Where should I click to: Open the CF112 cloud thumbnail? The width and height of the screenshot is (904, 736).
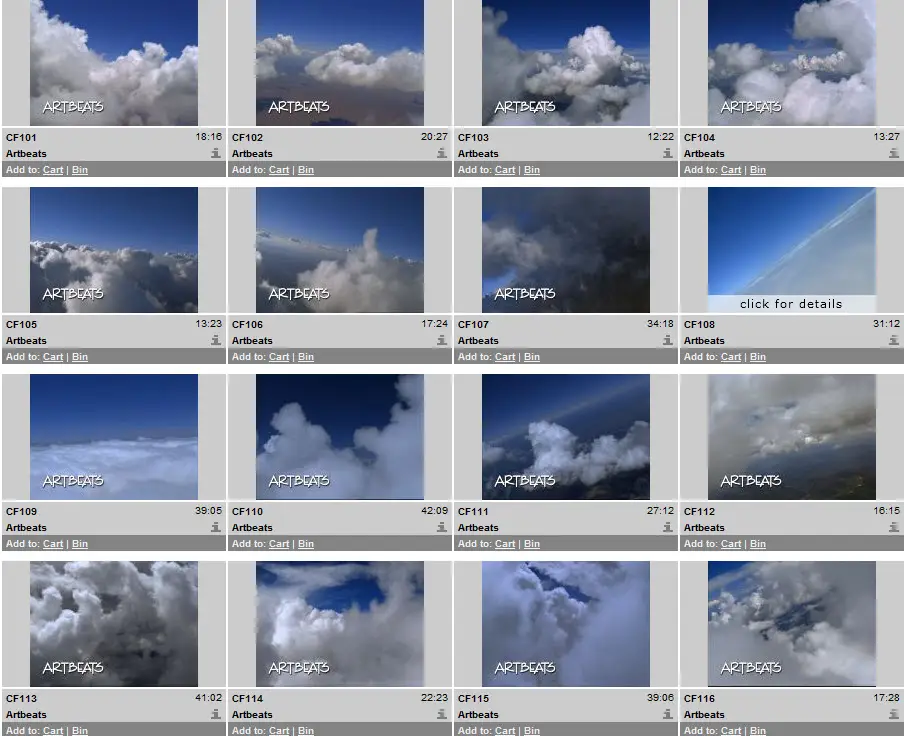[792, 437]
